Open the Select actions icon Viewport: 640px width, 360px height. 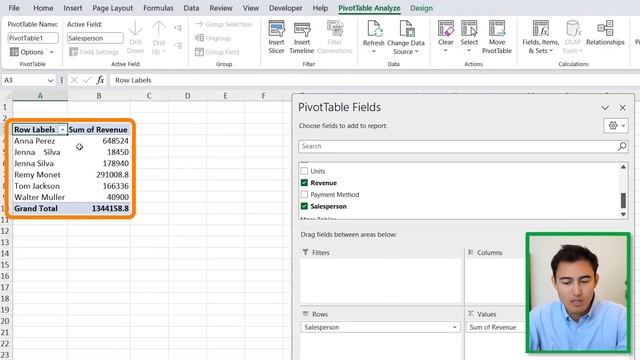click(469, 29)
